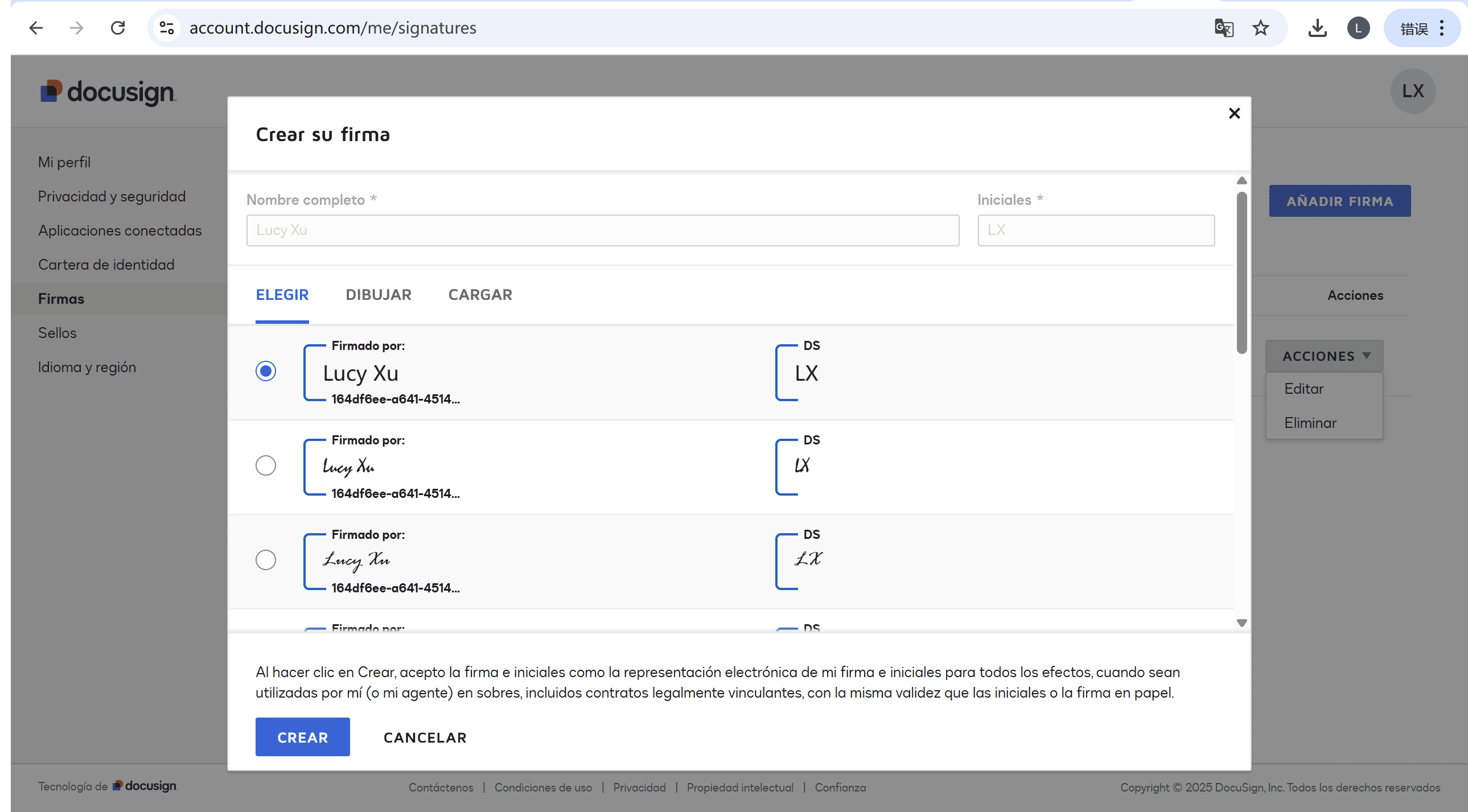Click the AÑADIR FIRMA button

tap(1340, 201)
